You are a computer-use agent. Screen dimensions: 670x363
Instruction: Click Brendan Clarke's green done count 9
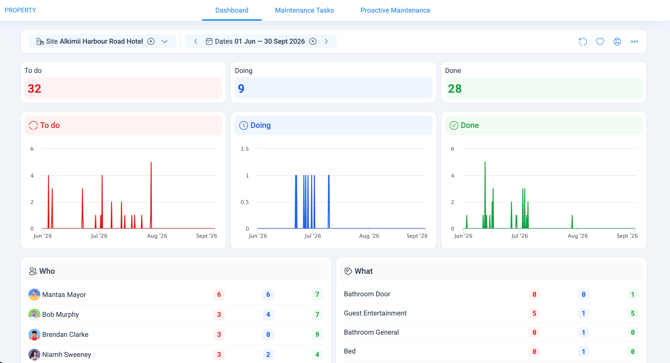(x=317, y=334)
